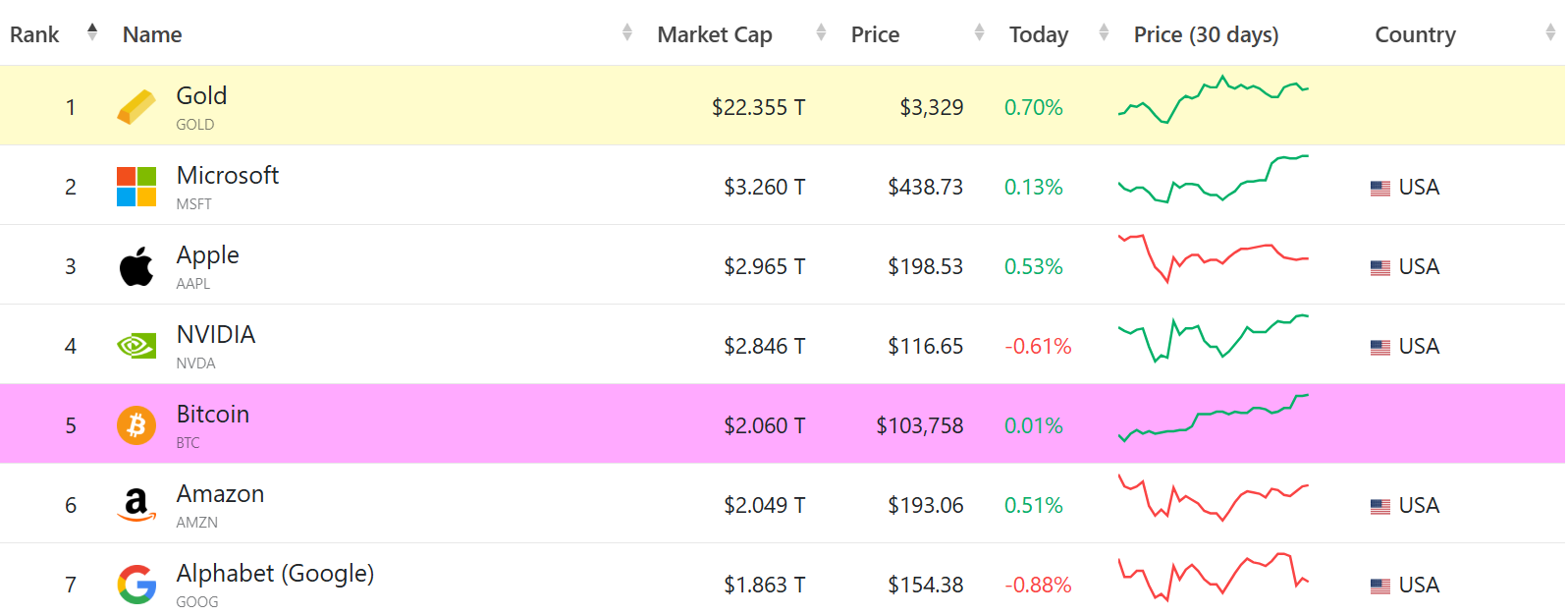Click the USA flag in Microsoft row
1568x616 pixels.
[1379, 188]
